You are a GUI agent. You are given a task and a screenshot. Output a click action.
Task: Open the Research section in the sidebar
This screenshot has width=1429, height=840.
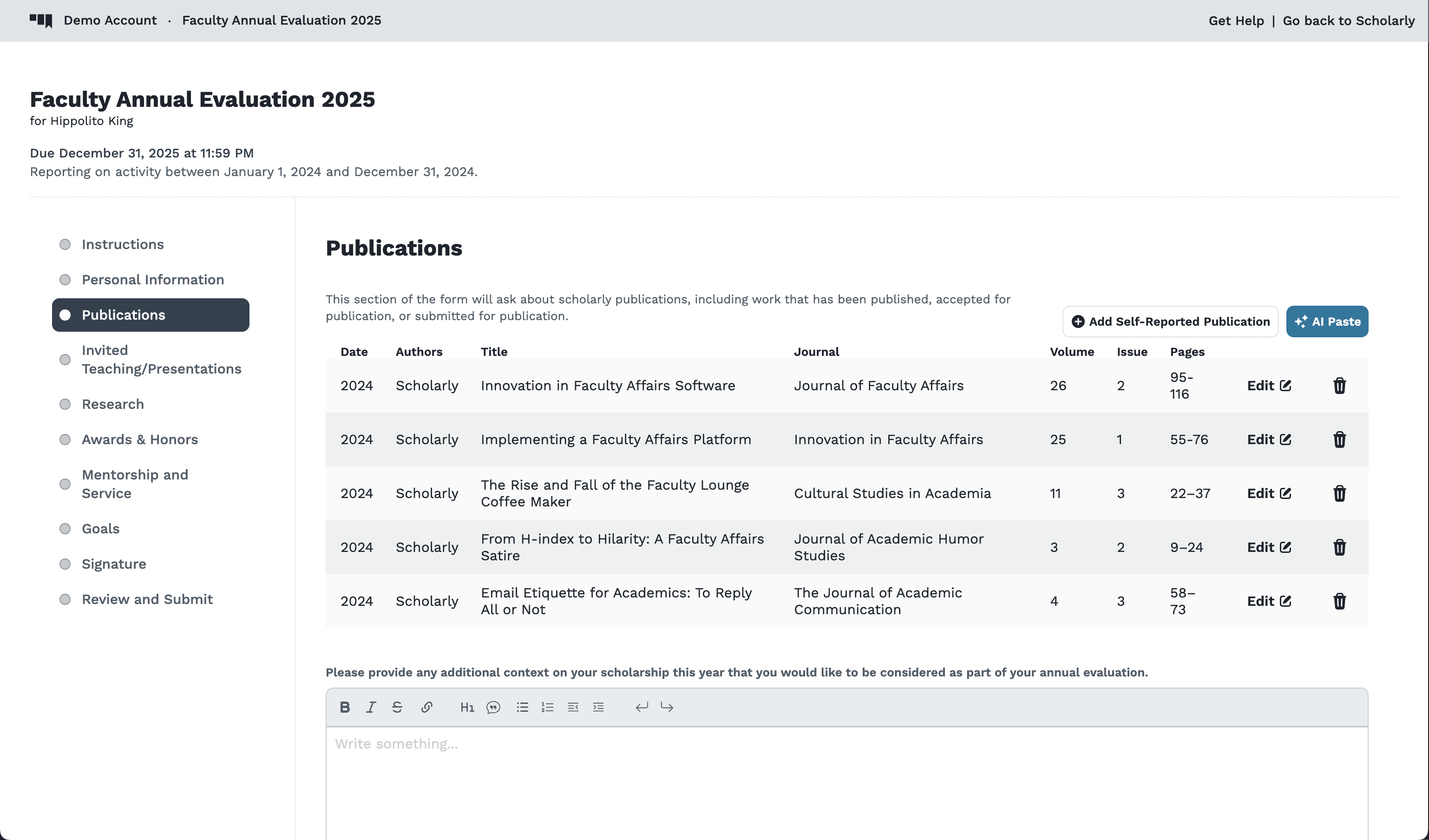(x=113, y=404)
